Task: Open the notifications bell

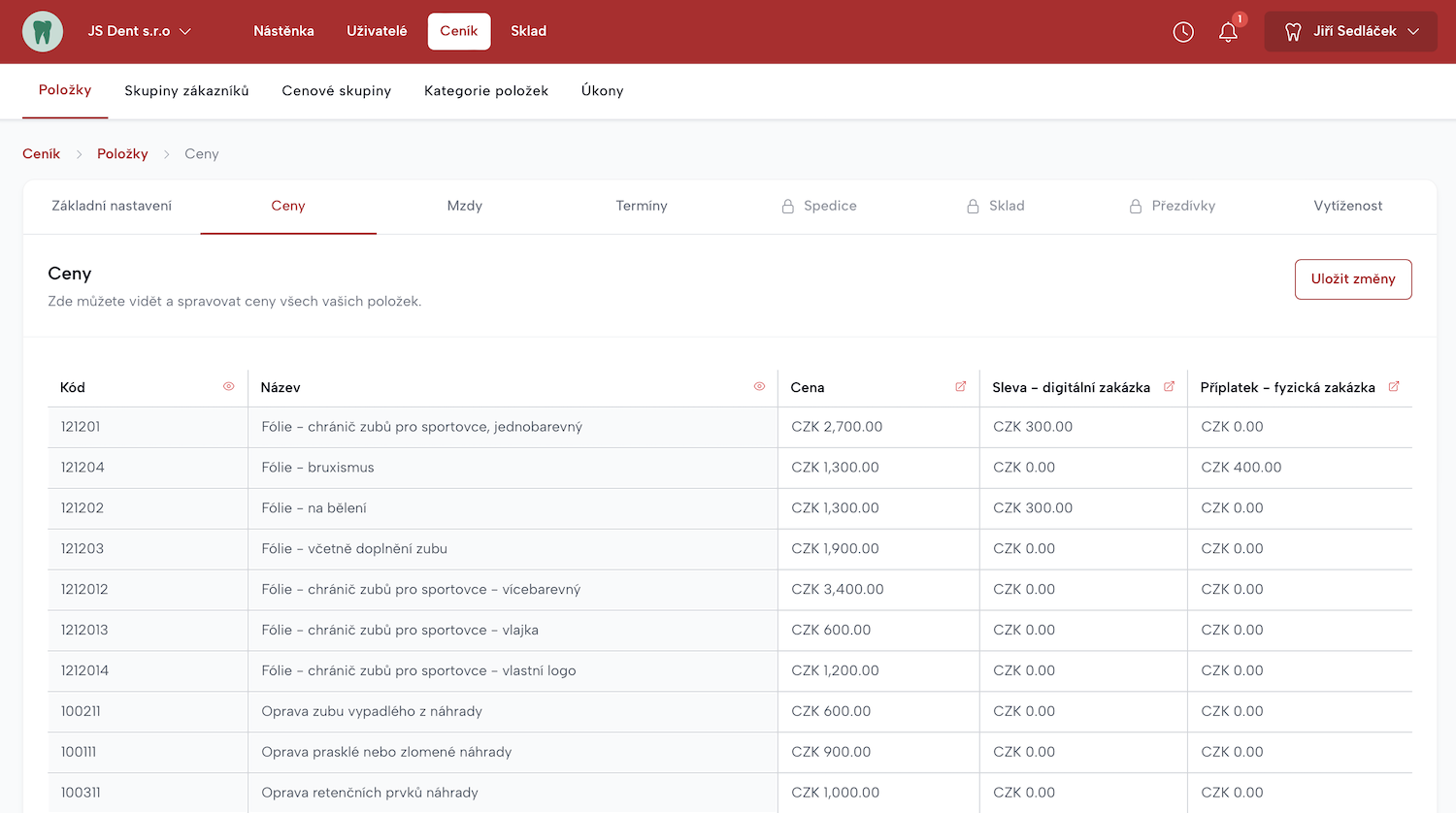Action: click(1228, 32)
